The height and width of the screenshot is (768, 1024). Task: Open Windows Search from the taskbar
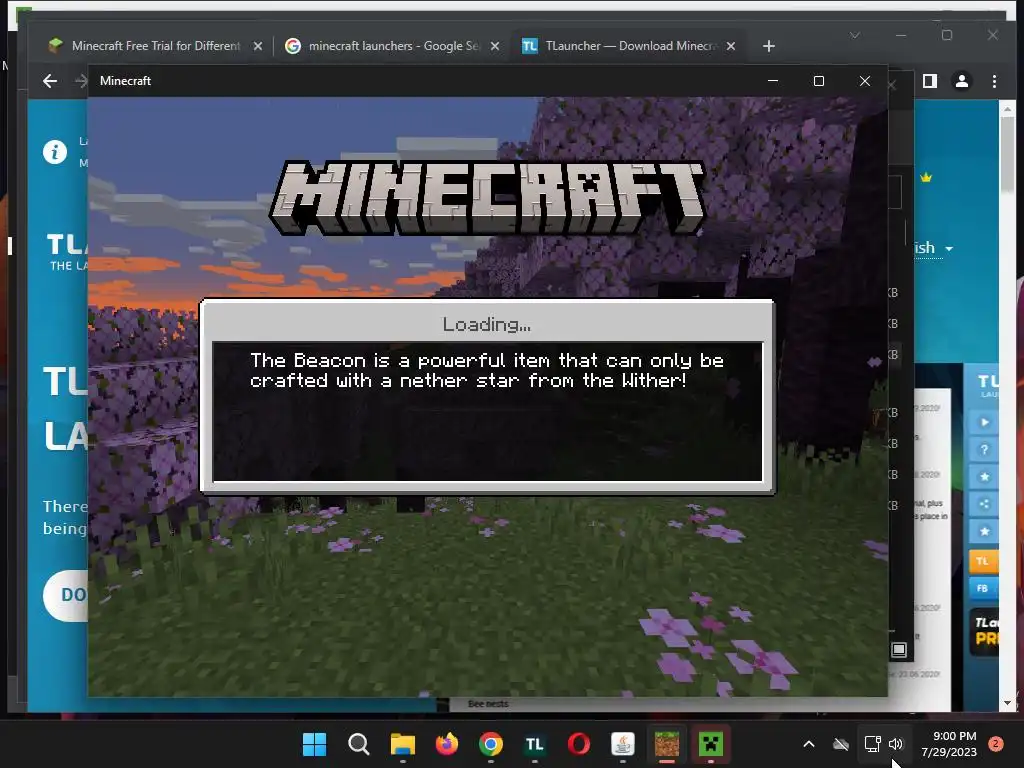pyautogui.click(x=359, y=744)
